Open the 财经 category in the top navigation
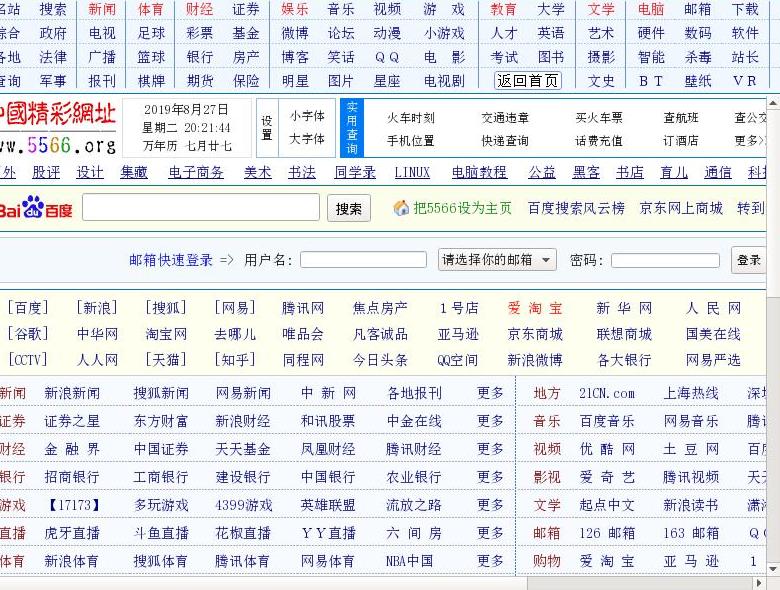 (199, 9)
